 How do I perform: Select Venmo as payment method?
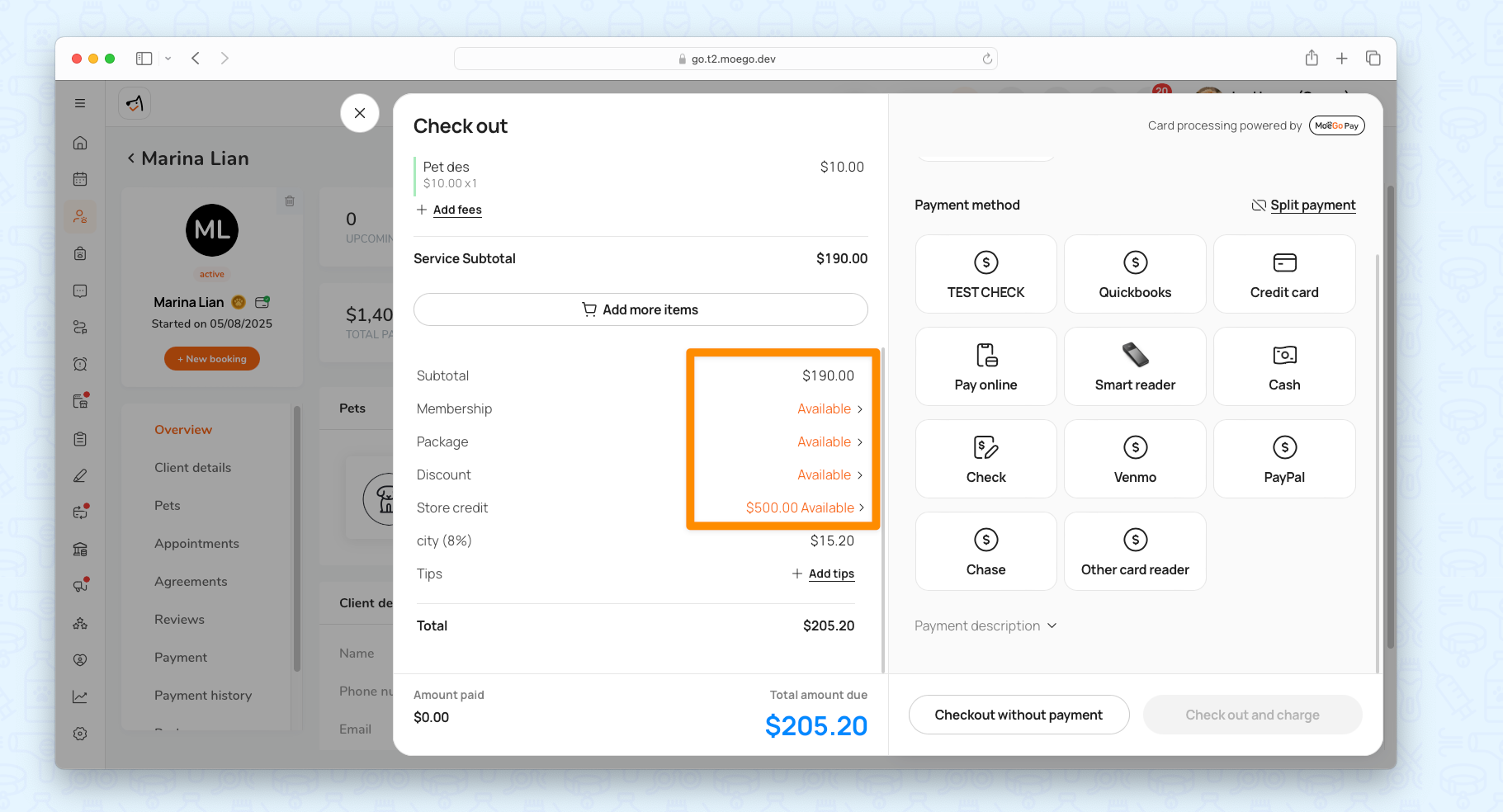click(1135, 460)
